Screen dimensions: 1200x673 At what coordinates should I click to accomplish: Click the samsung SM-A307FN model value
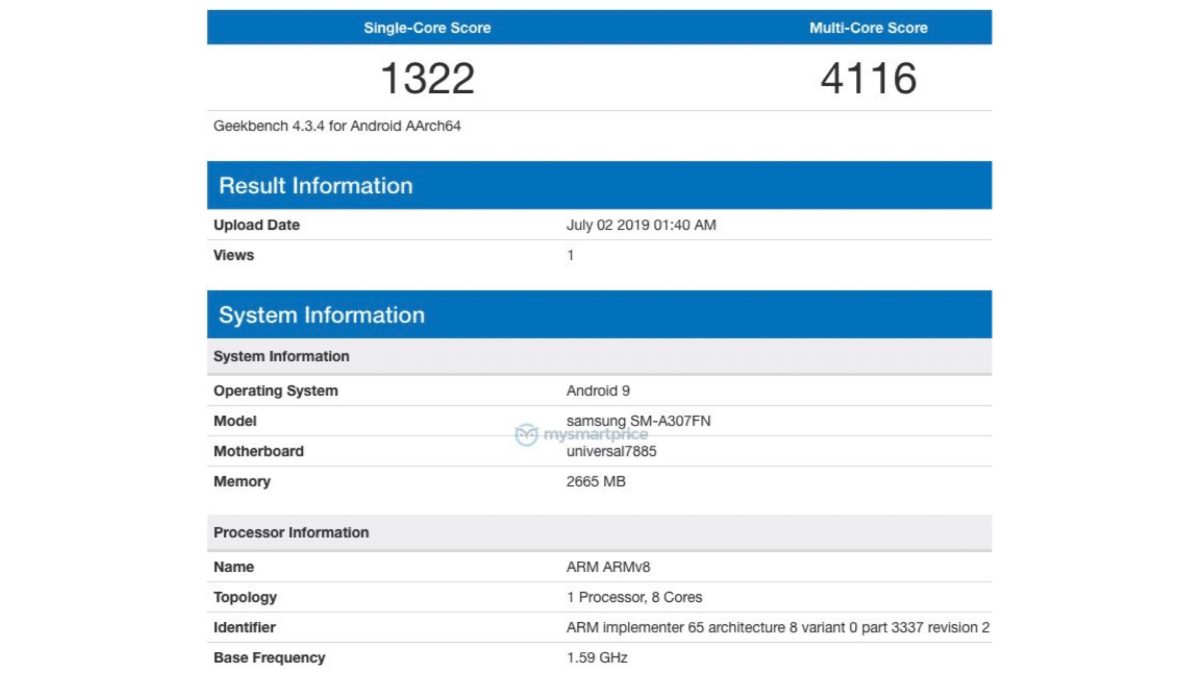pos(638,421)
